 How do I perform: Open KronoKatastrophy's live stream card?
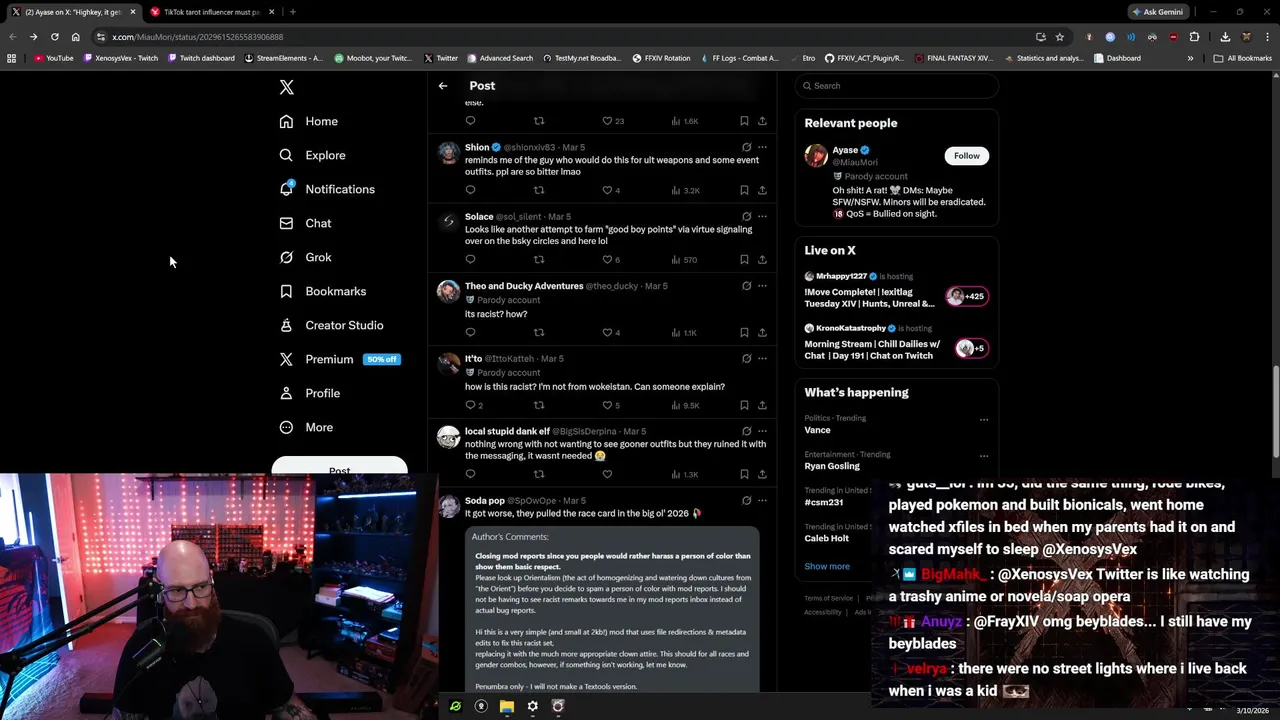point(897,342)
